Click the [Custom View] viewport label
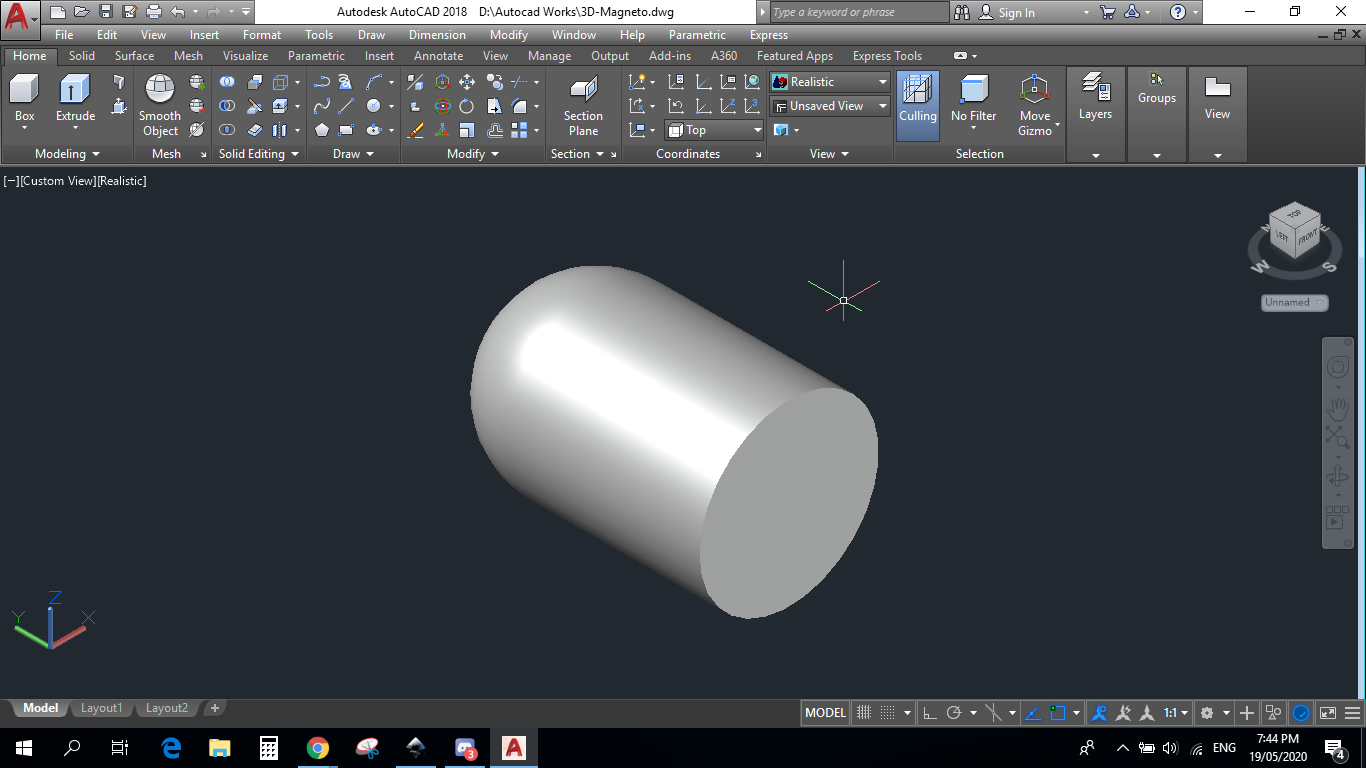 tap(57, 181)
